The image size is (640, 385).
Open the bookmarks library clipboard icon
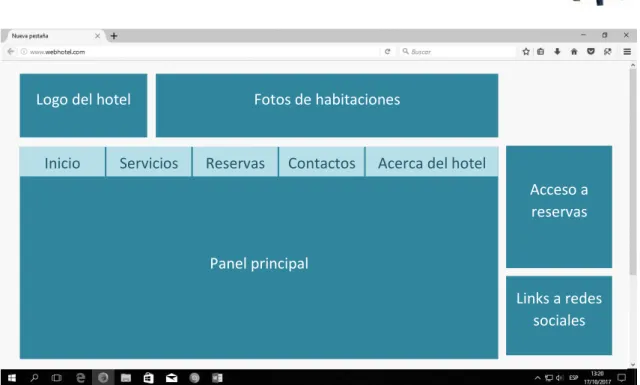tap(541, 51)
